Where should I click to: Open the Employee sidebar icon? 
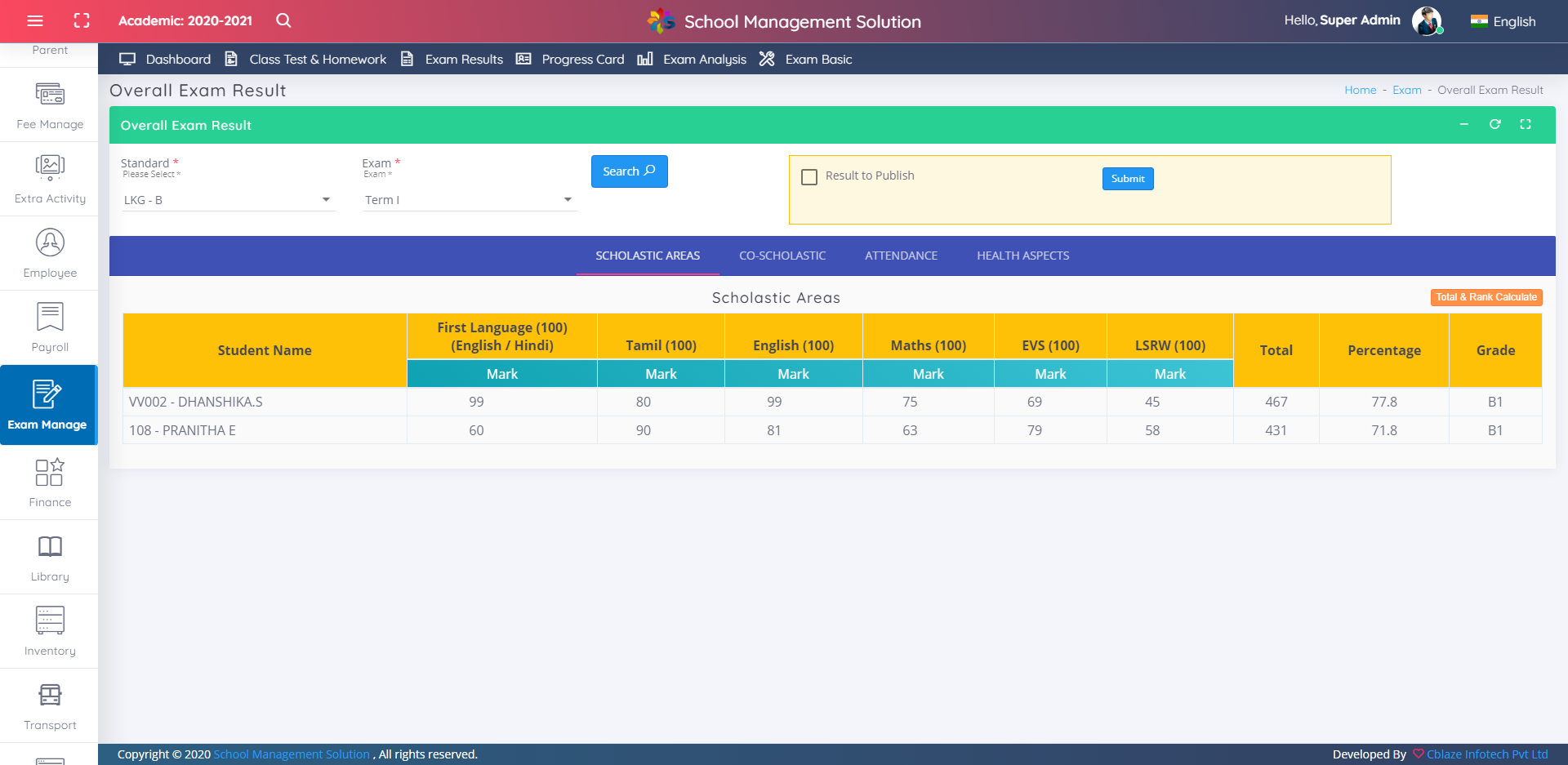50,243
